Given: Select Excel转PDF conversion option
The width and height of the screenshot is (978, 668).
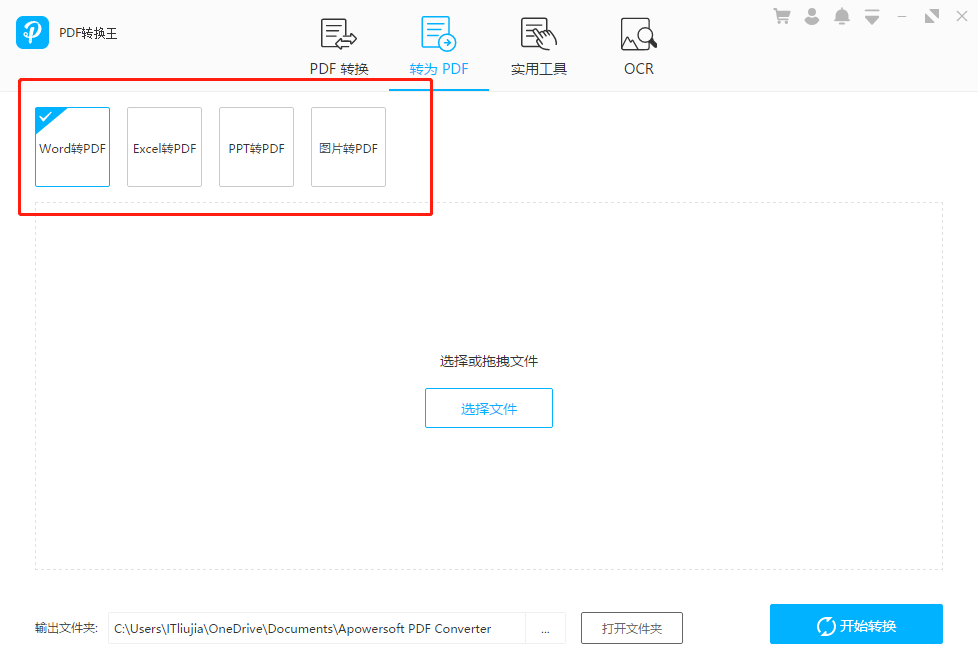Looking at the screenshot, I should coord(165,147).
